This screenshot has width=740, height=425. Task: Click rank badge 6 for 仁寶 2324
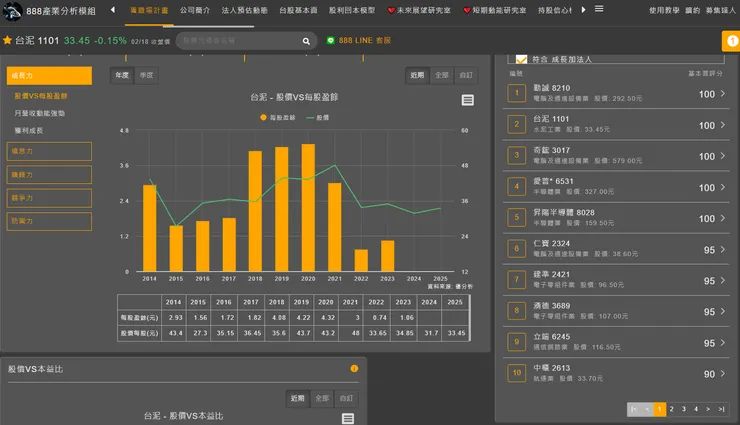point(517,249)
